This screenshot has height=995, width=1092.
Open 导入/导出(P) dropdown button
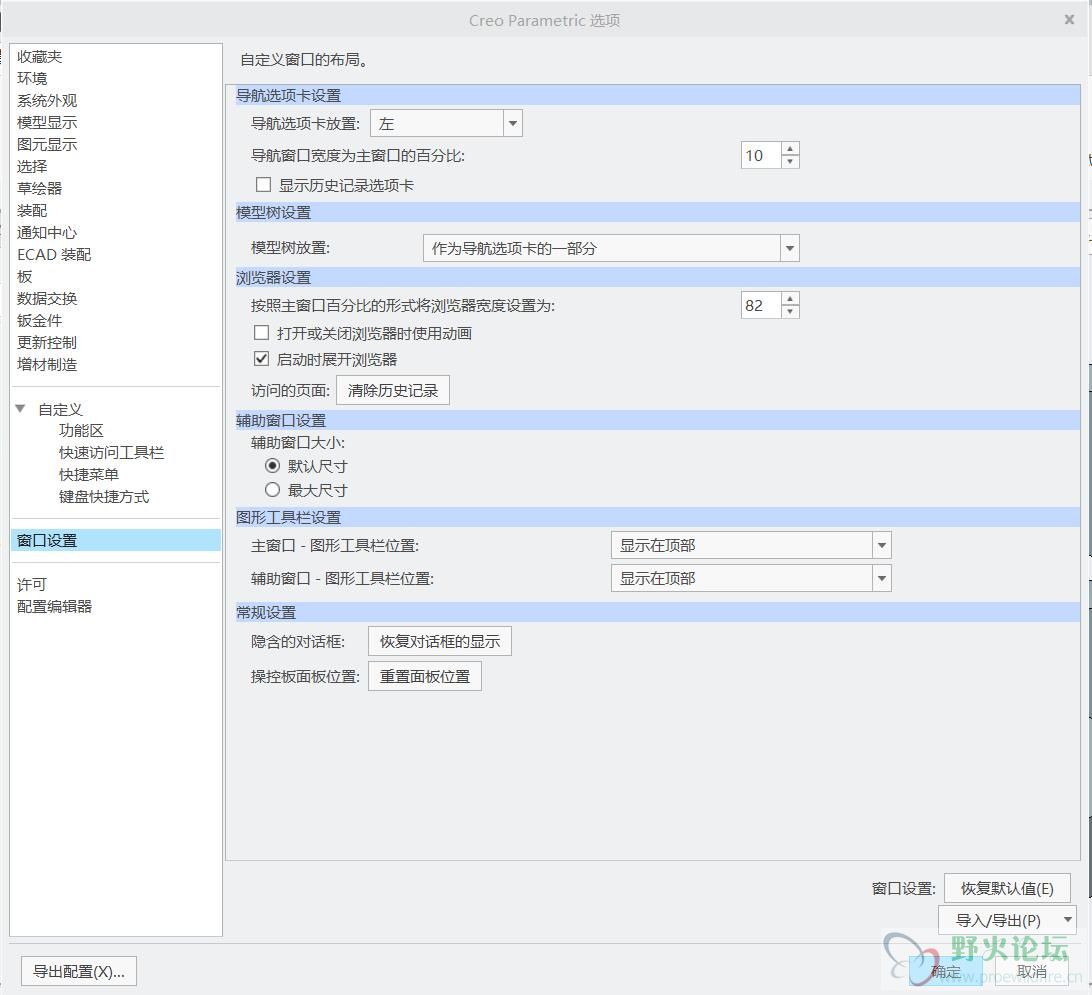coord(1007,920)
